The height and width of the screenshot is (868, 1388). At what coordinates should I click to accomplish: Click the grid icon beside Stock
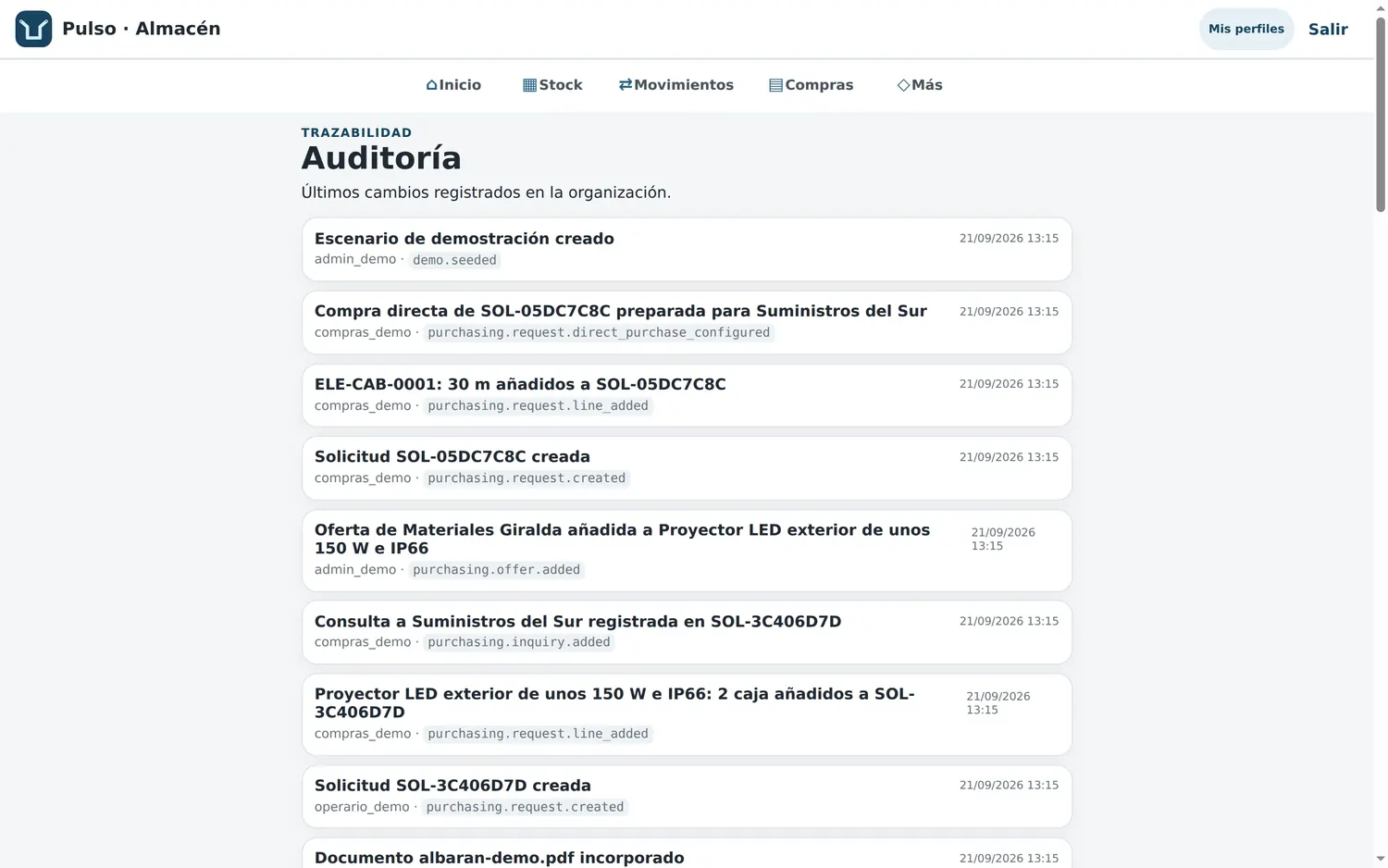[x=529, y=85]
